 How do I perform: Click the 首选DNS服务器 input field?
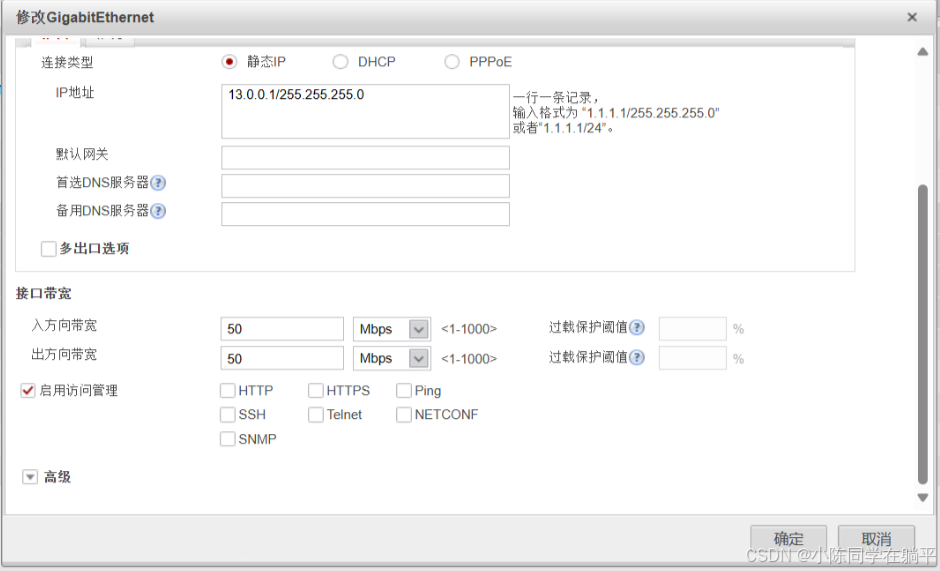click(366, 186)
